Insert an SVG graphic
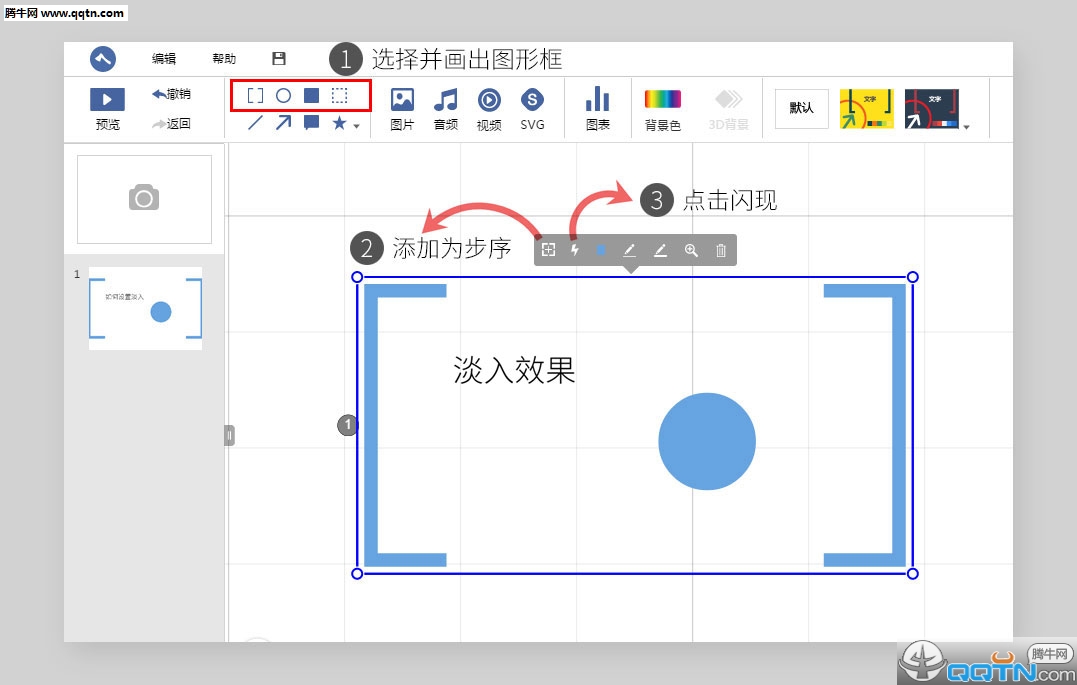1077x685 pixels. 532,108
